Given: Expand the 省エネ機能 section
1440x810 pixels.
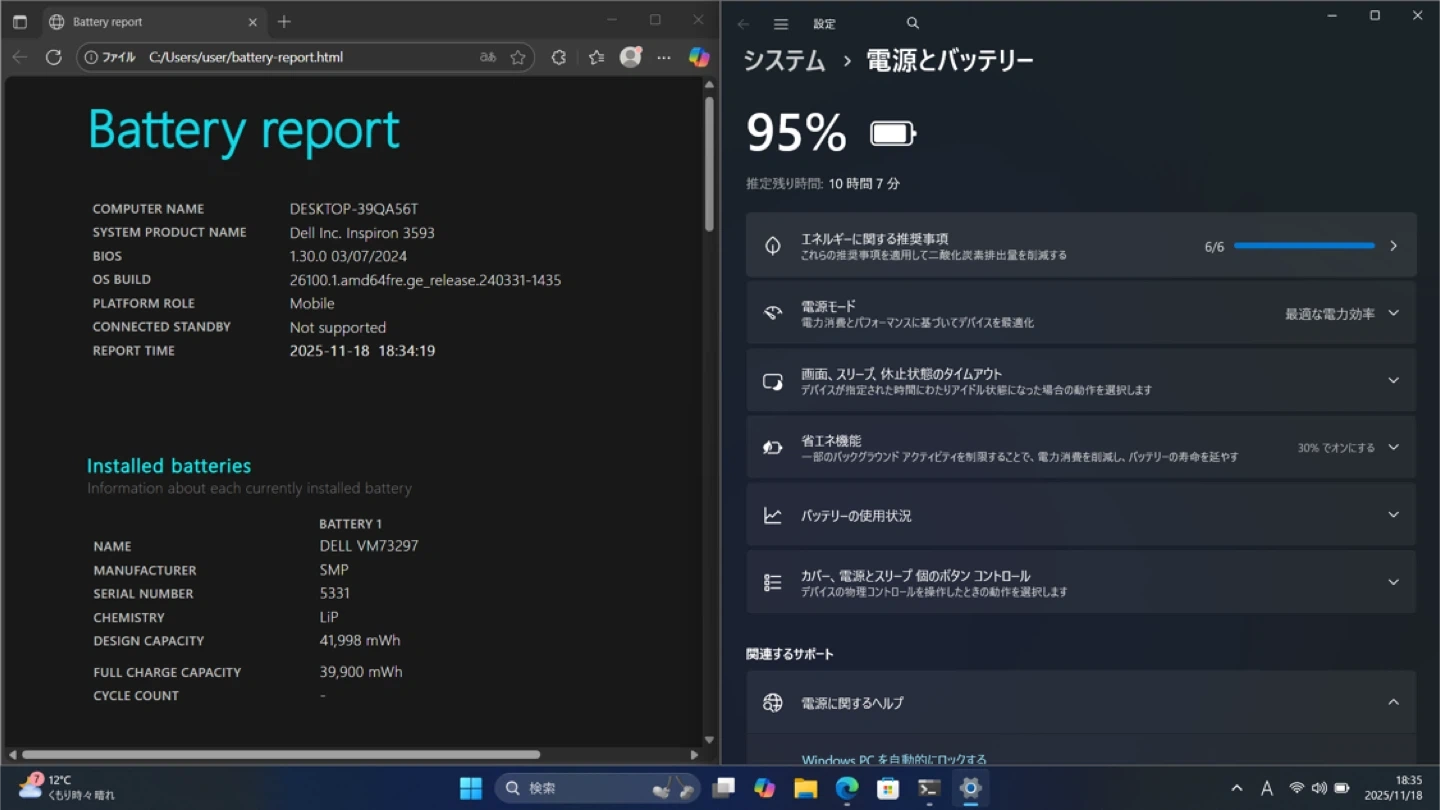Looking at the screenshot, I should coord(1393,447).
